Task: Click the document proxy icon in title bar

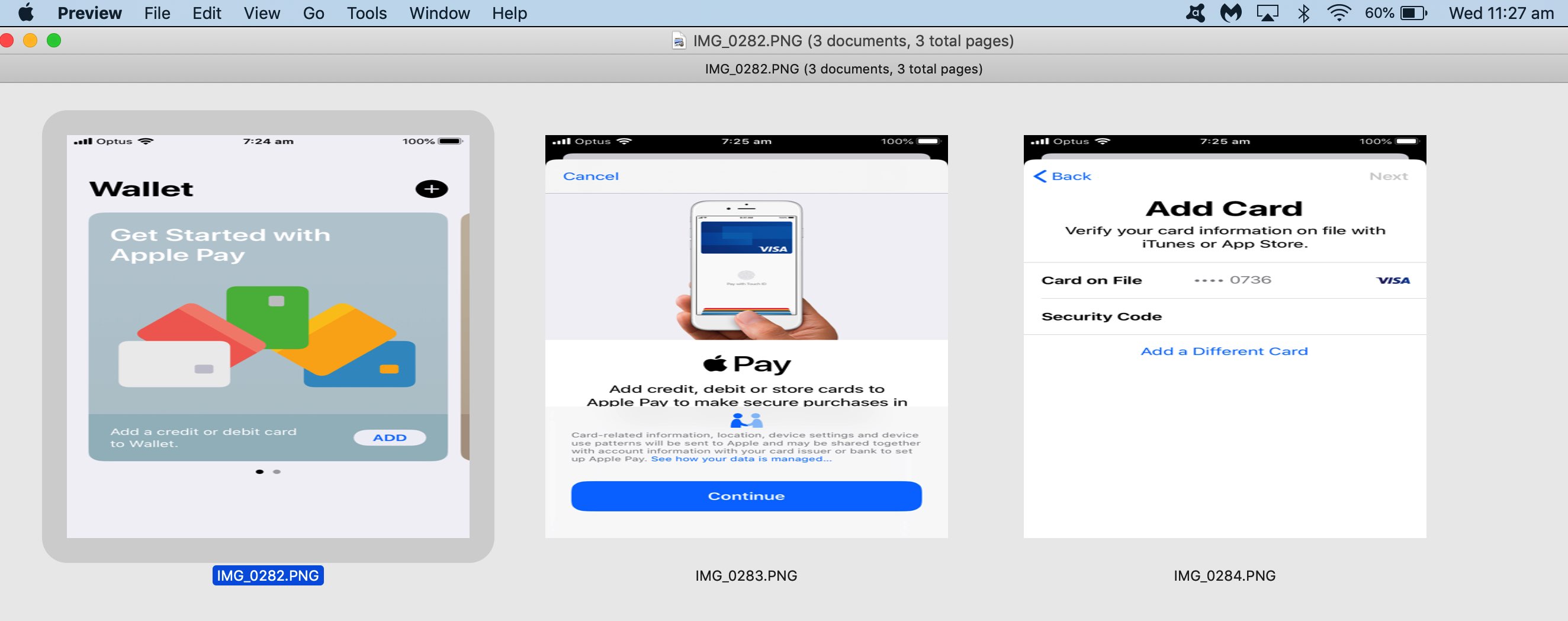Action: coord(679,41)
